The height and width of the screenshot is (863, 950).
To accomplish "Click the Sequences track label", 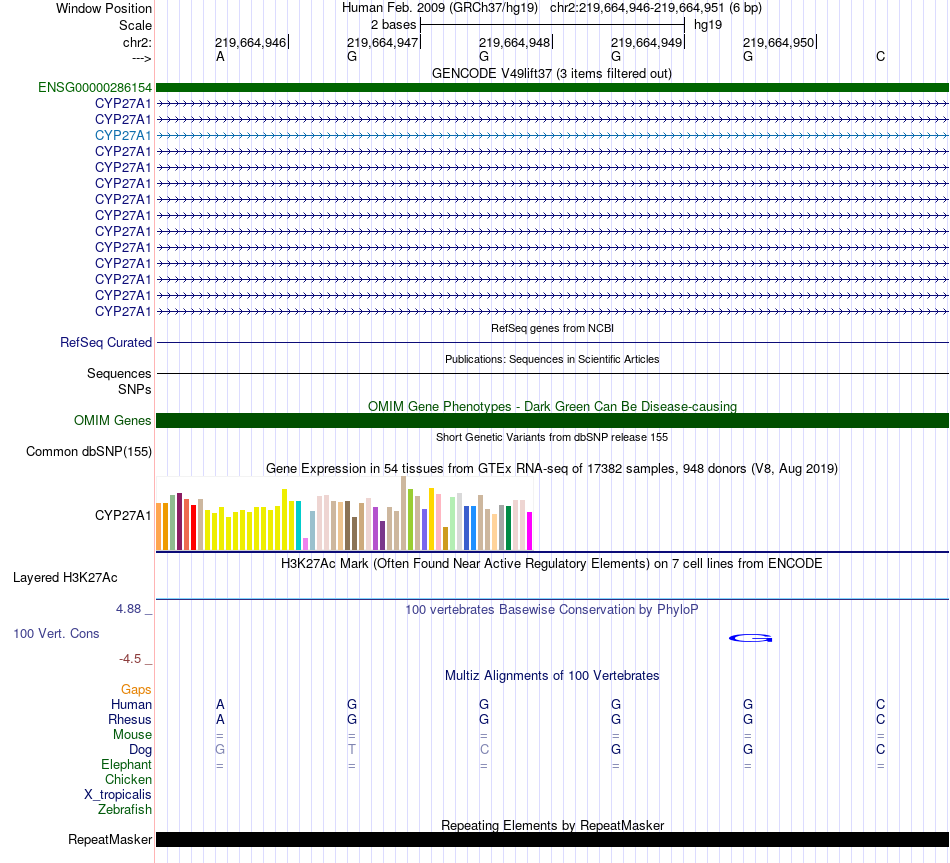I will [x=119, y=373].
